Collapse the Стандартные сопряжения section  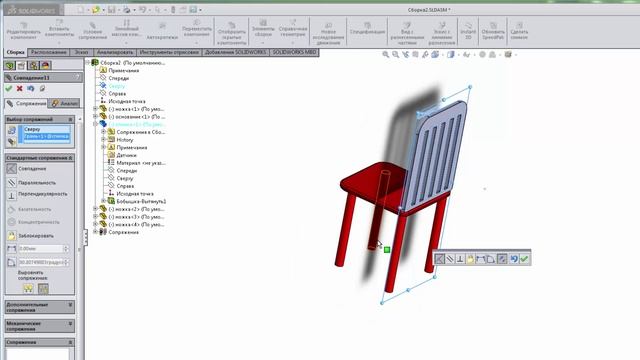[71, 158]
